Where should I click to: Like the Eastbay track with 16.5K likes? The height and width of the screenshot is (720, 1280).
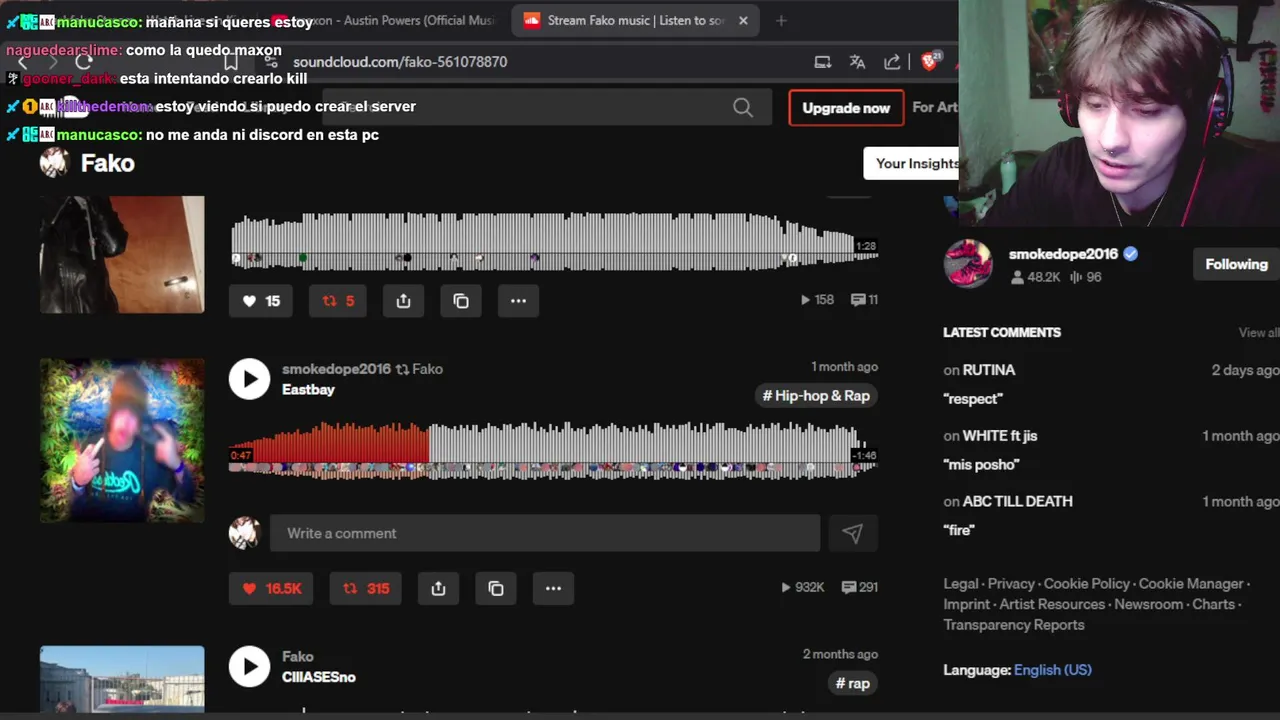point(271,588)
